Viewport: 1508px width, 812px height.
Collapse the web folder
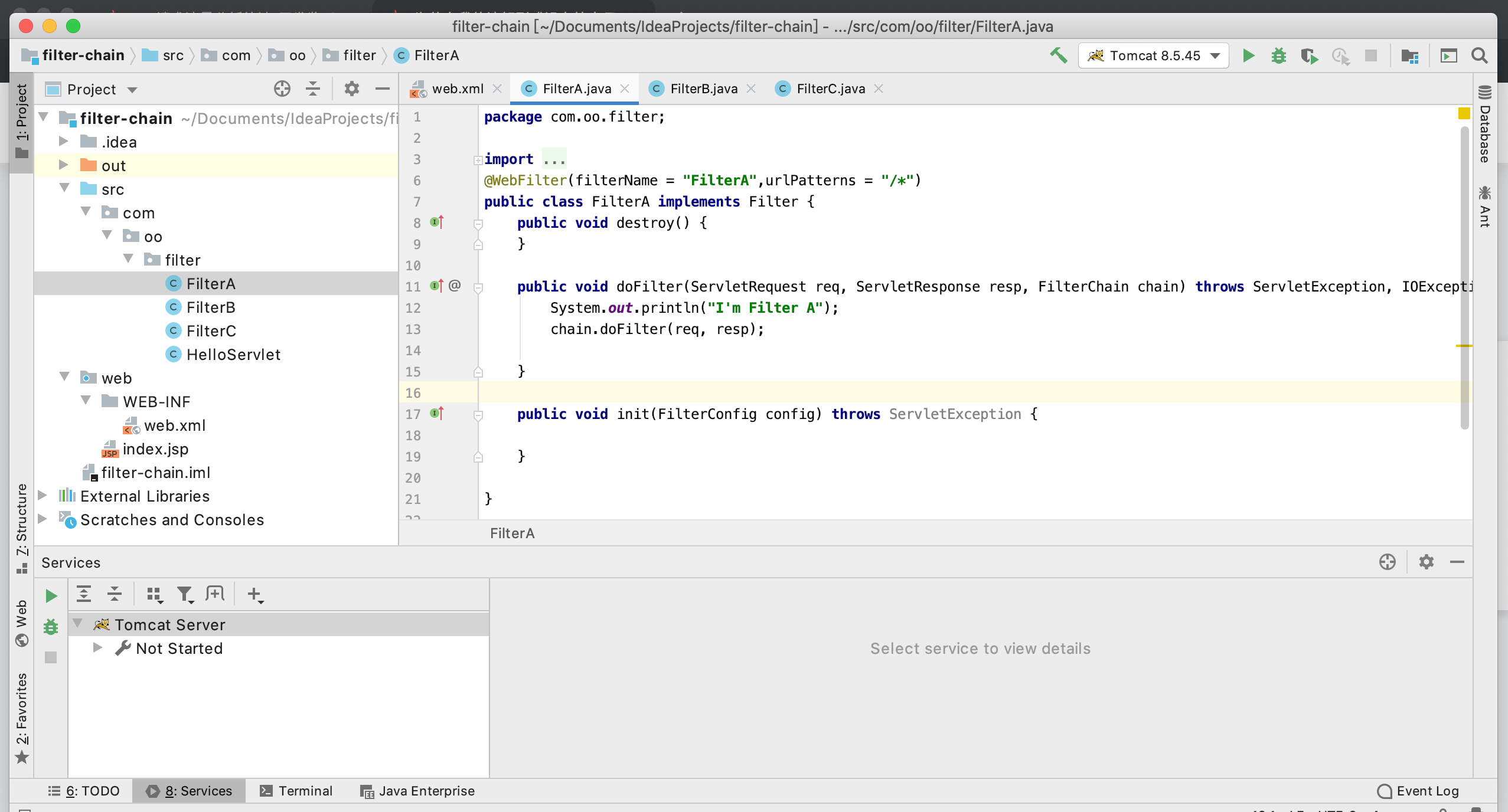(x=65, y=377)
